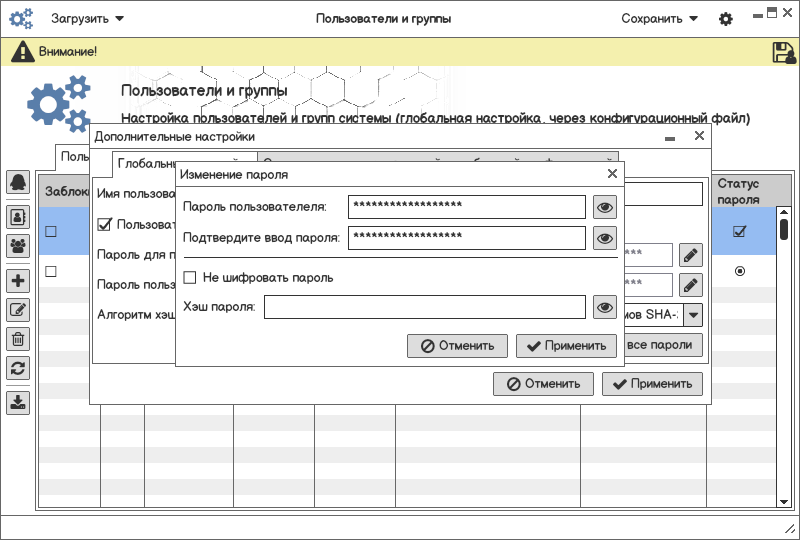The image size is (800, 540).
Task: Toggle the 'Заблокирован' checkbox in first table row
Action: coord(51,231)
